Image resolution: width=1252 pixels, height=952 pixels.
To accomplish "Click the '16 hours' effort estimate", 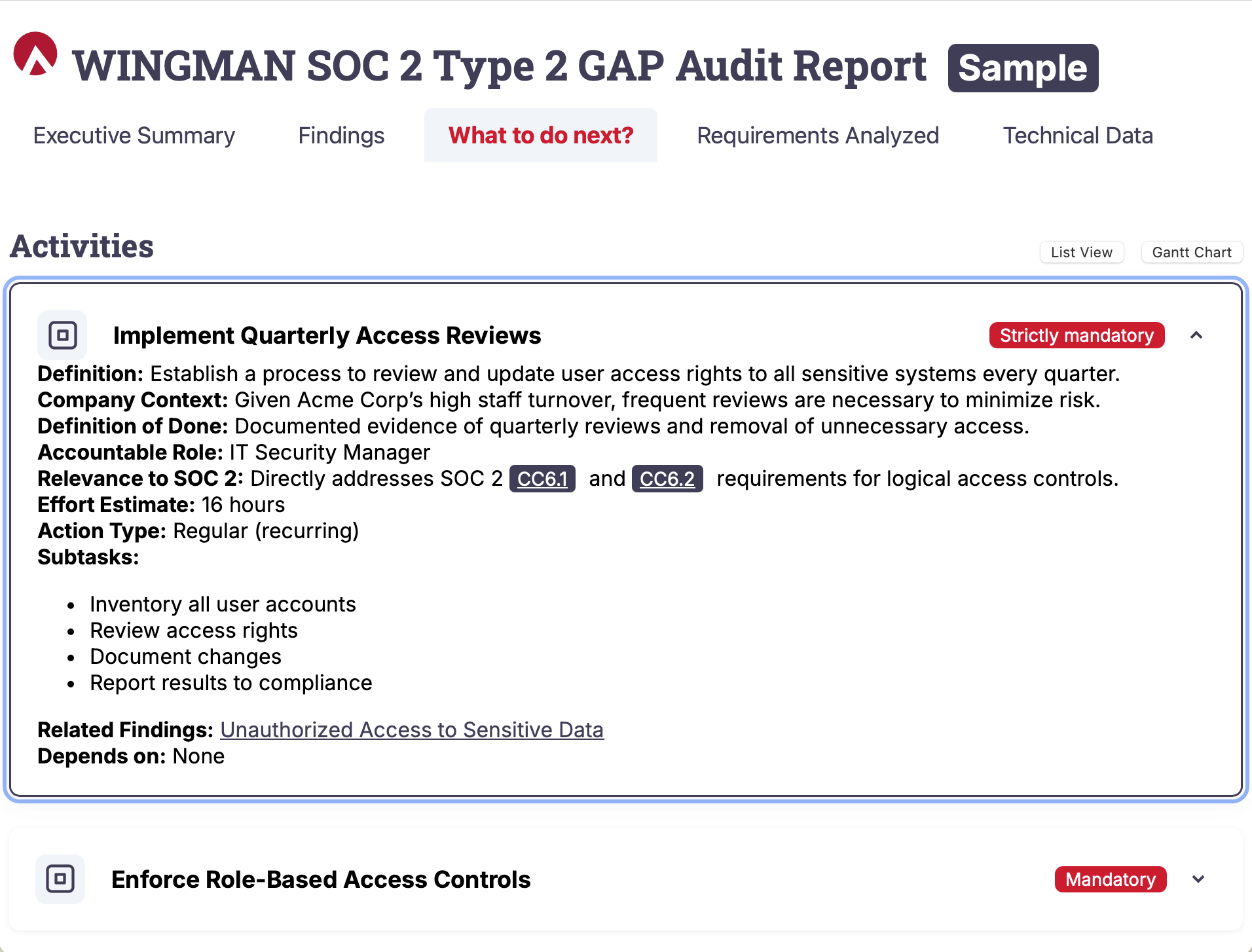I will [x=243, y=504].
